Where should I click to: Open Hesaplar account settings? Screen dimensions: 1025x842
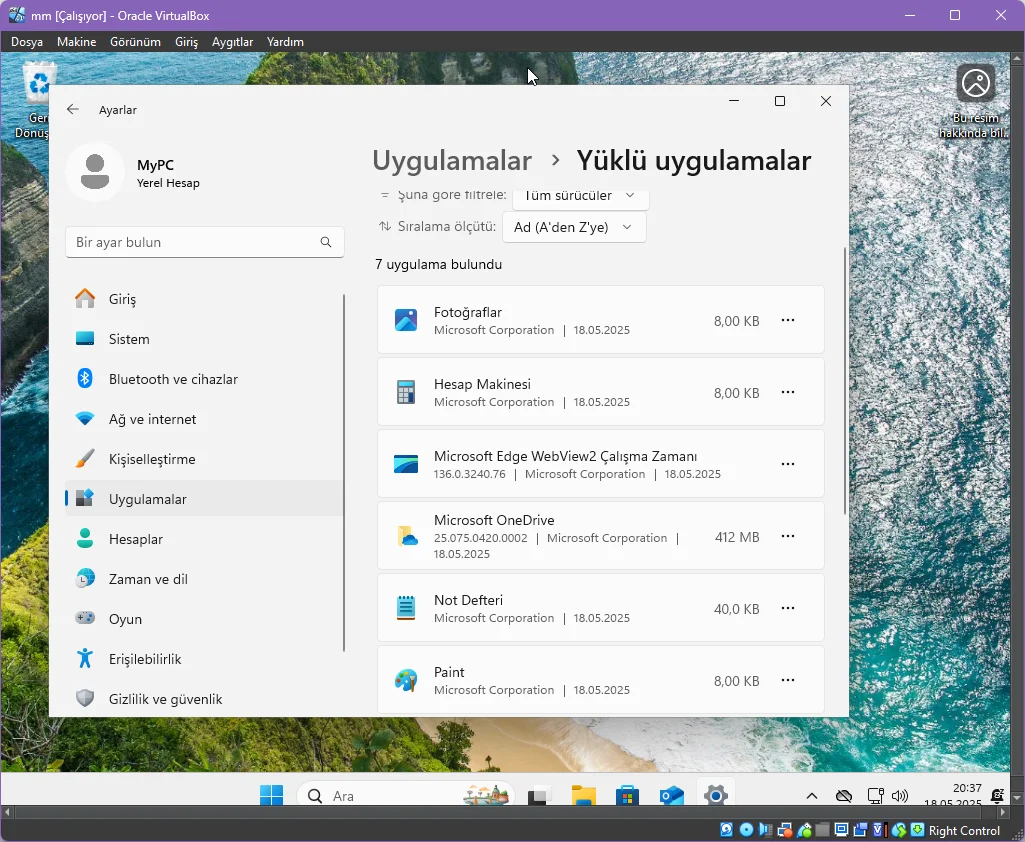pos(204,539)
